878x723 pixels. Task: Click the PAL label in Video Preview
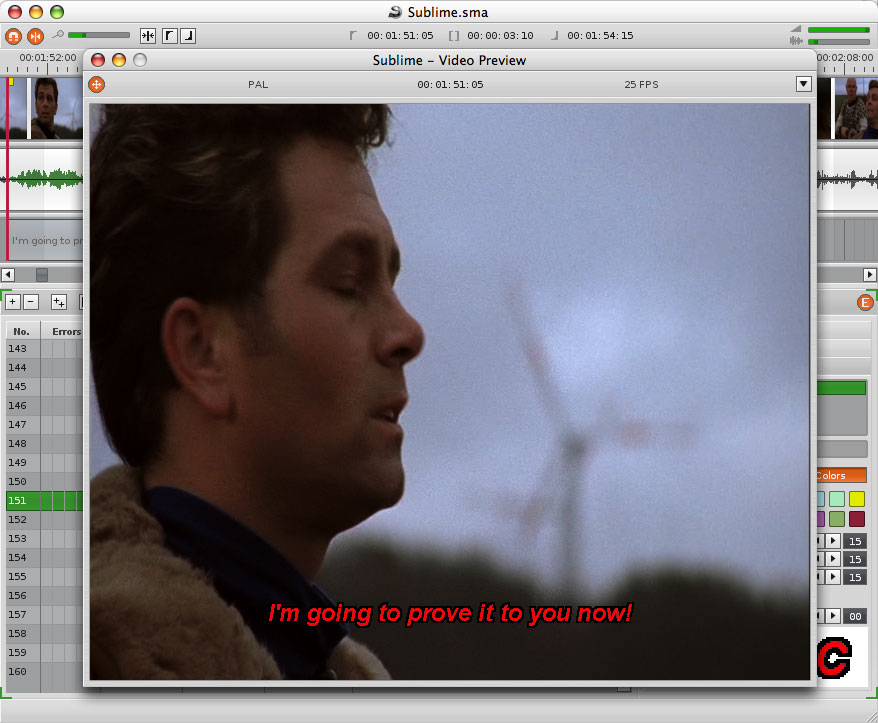(258, 85)
